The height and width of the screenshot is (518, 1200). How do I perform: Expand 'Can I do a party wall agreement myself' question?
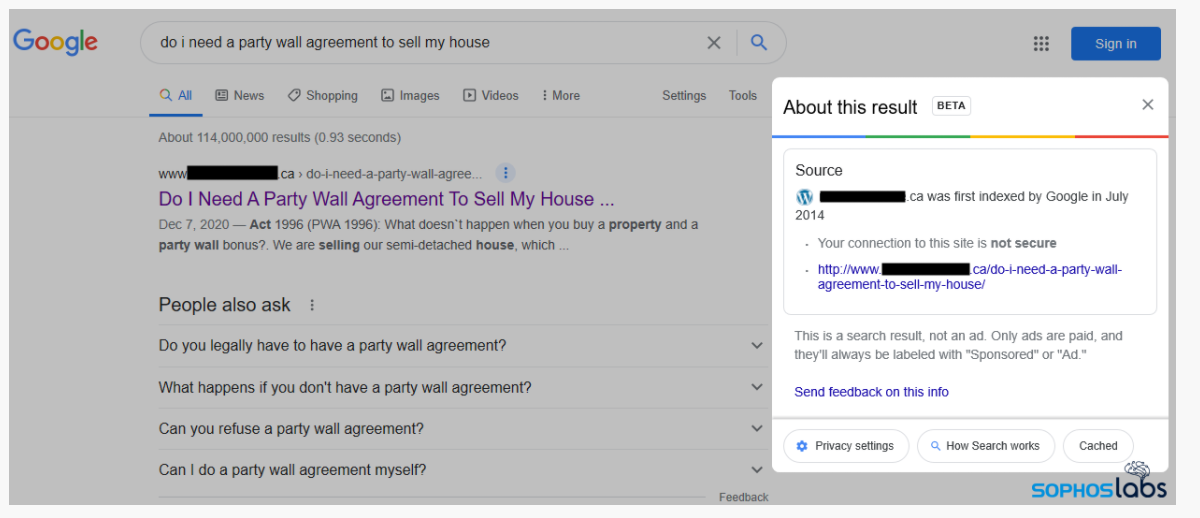461,470
